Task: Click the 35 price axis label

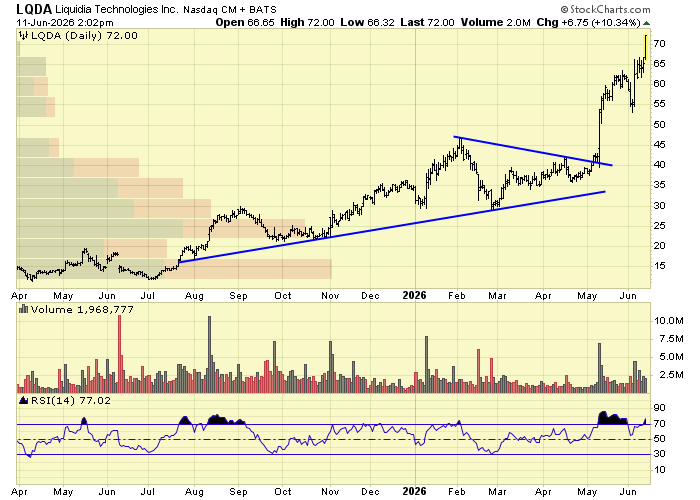Action: tap(659, 185)
